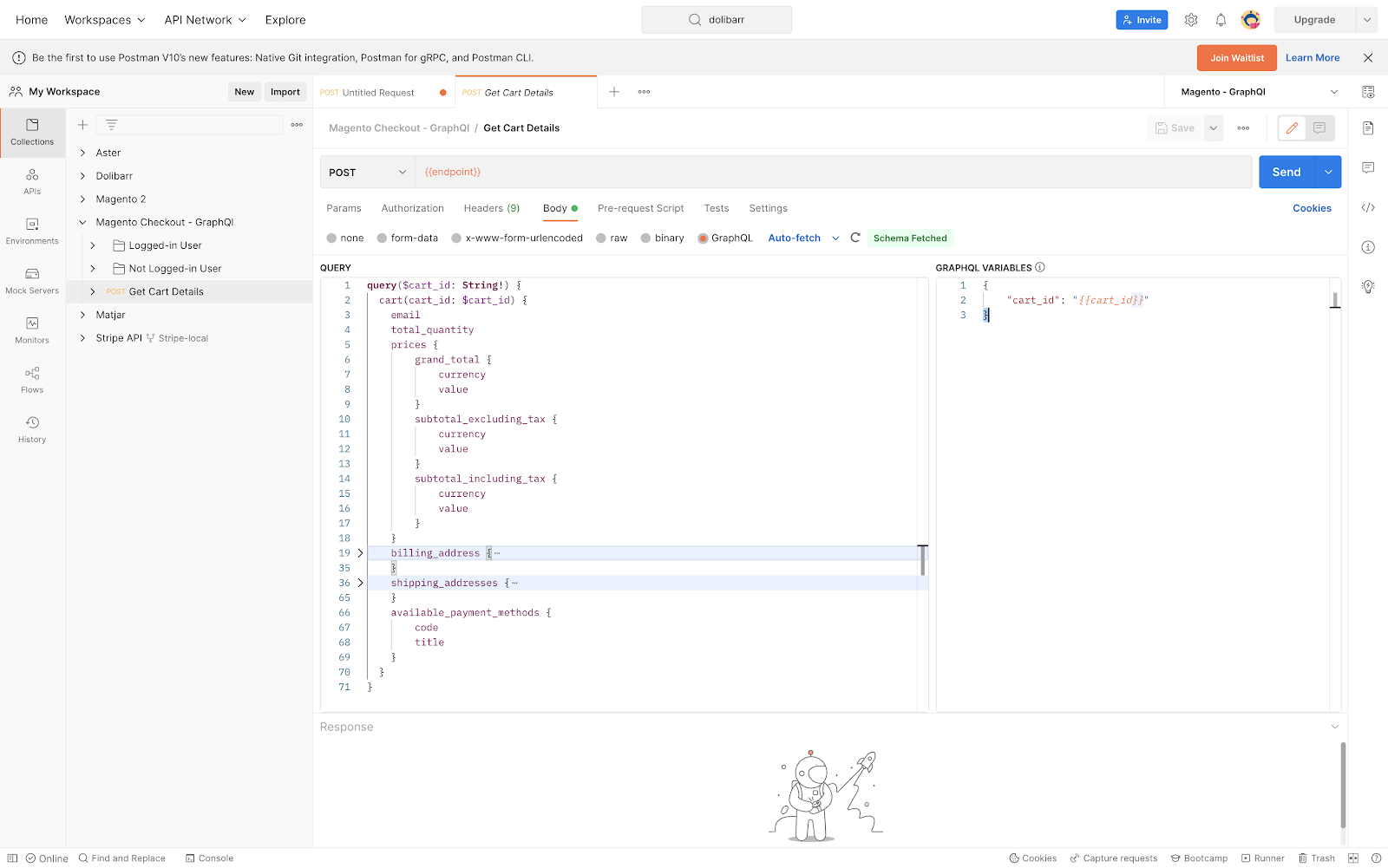The height and width of the screenshot is (868, 1388).
Task: Select the form-data body type
Action: [x=382, y=238]
